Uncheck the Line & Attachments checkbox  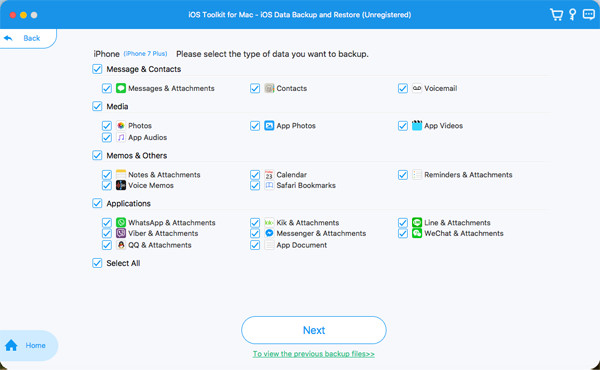(x=403, y=223)
